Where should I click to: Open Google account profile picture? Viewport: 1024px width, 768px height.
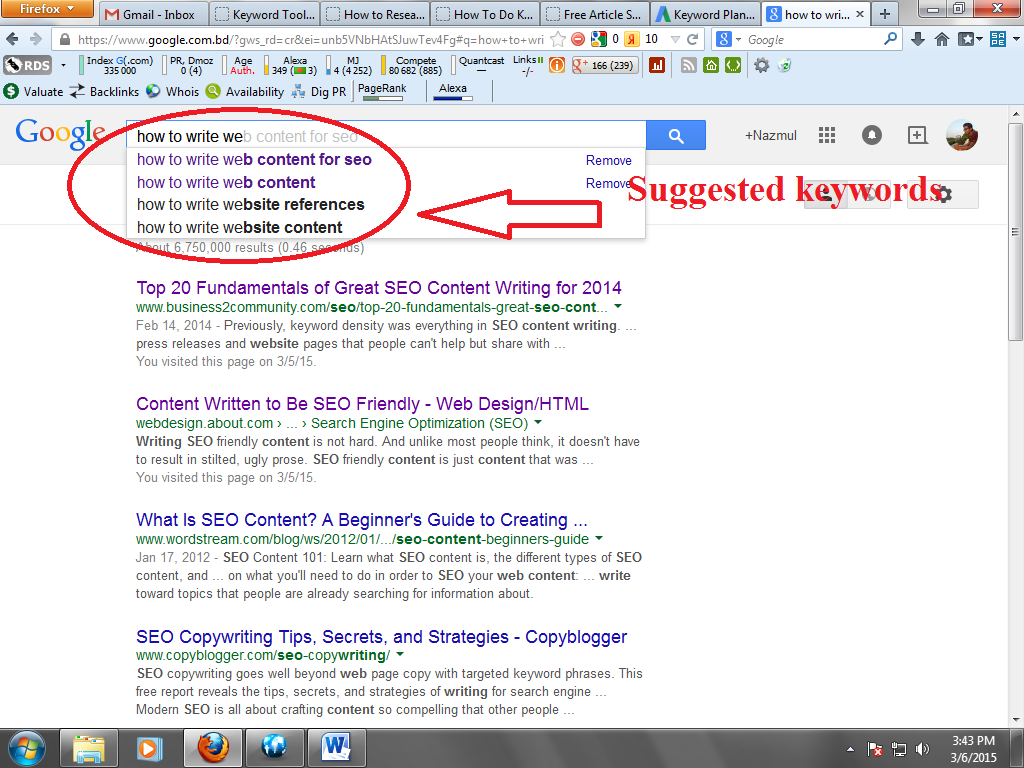[962, 135]
